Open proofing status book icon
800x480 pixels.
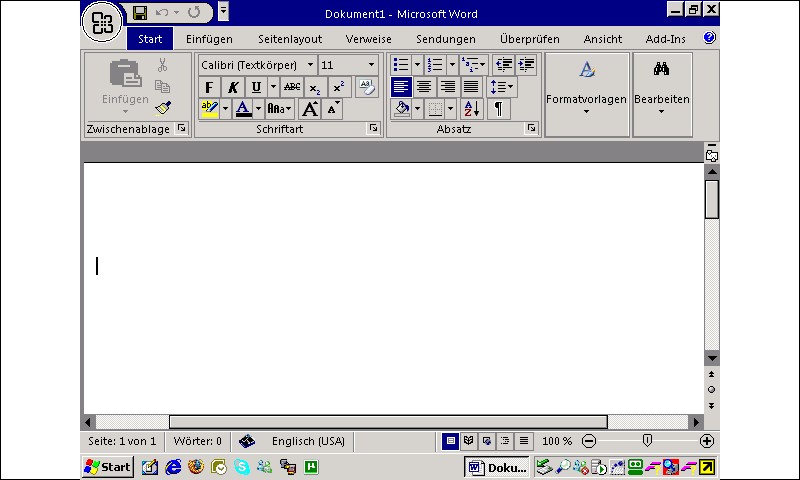click(x=247, y=441)
